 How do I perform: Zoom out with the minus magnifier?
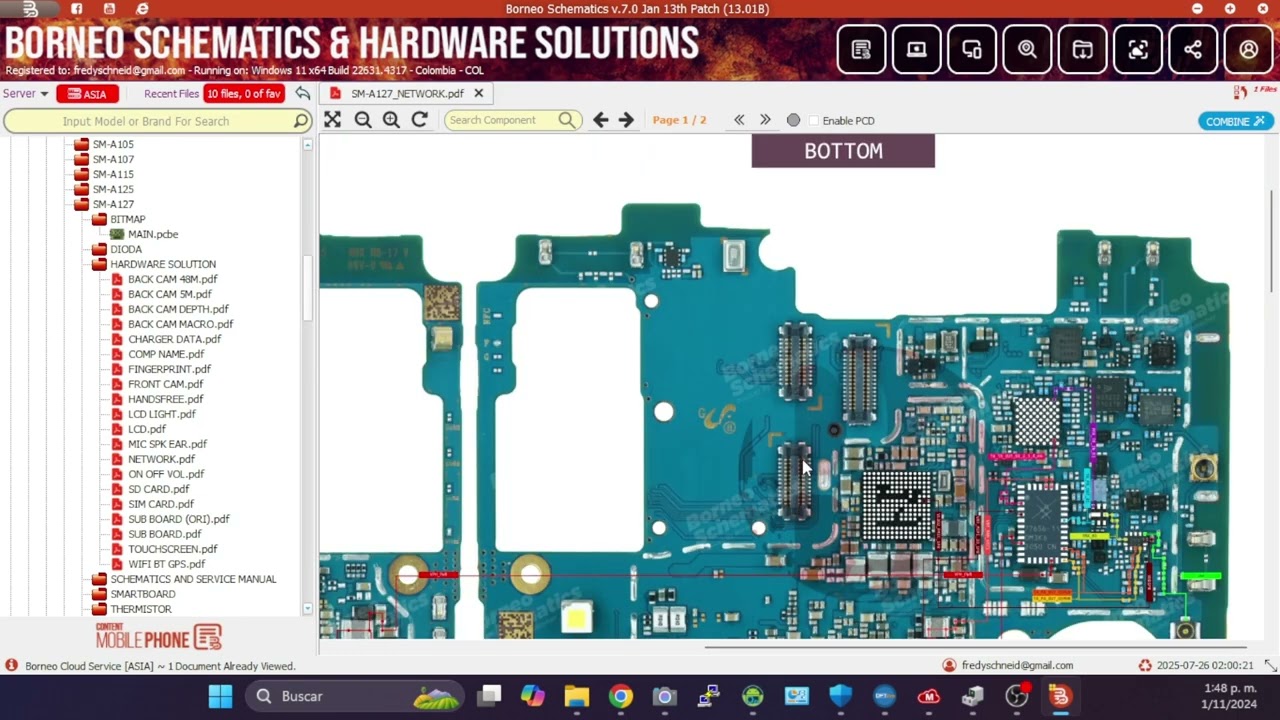coord(363,120)
